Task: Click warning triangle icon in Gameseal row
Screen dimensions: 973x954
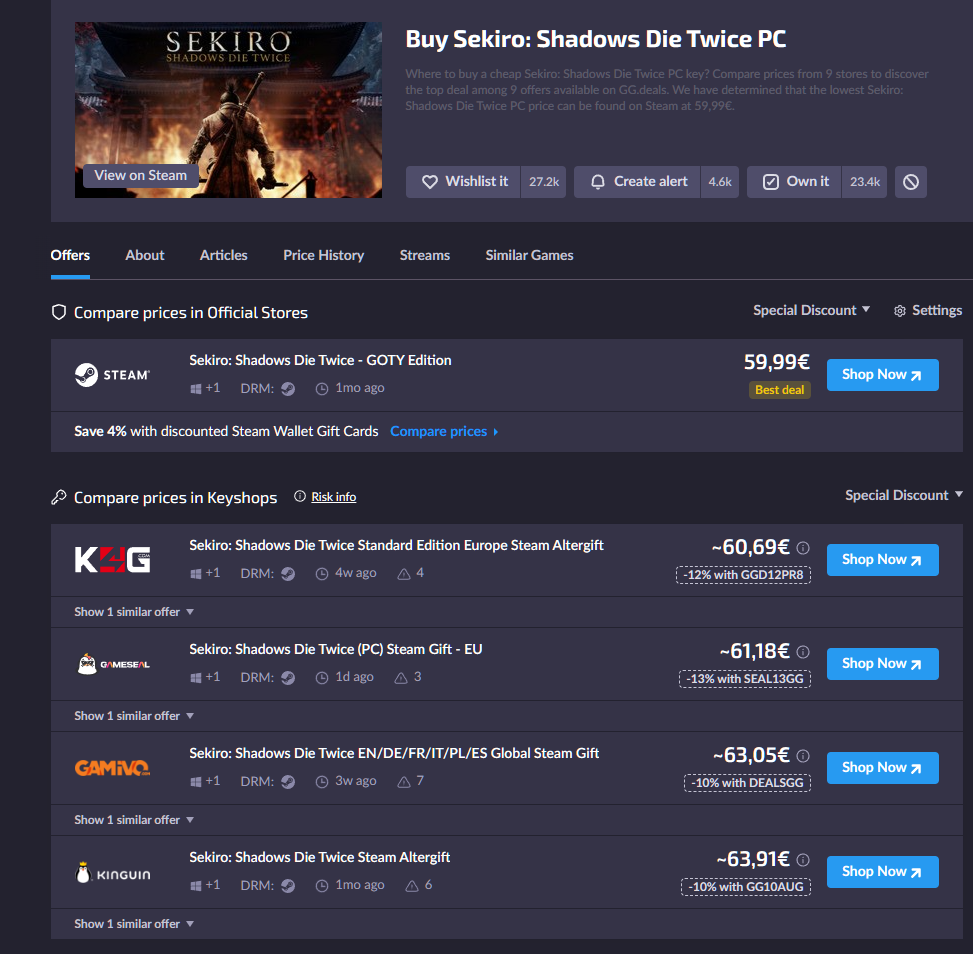Action: click(x=401, y=678)
